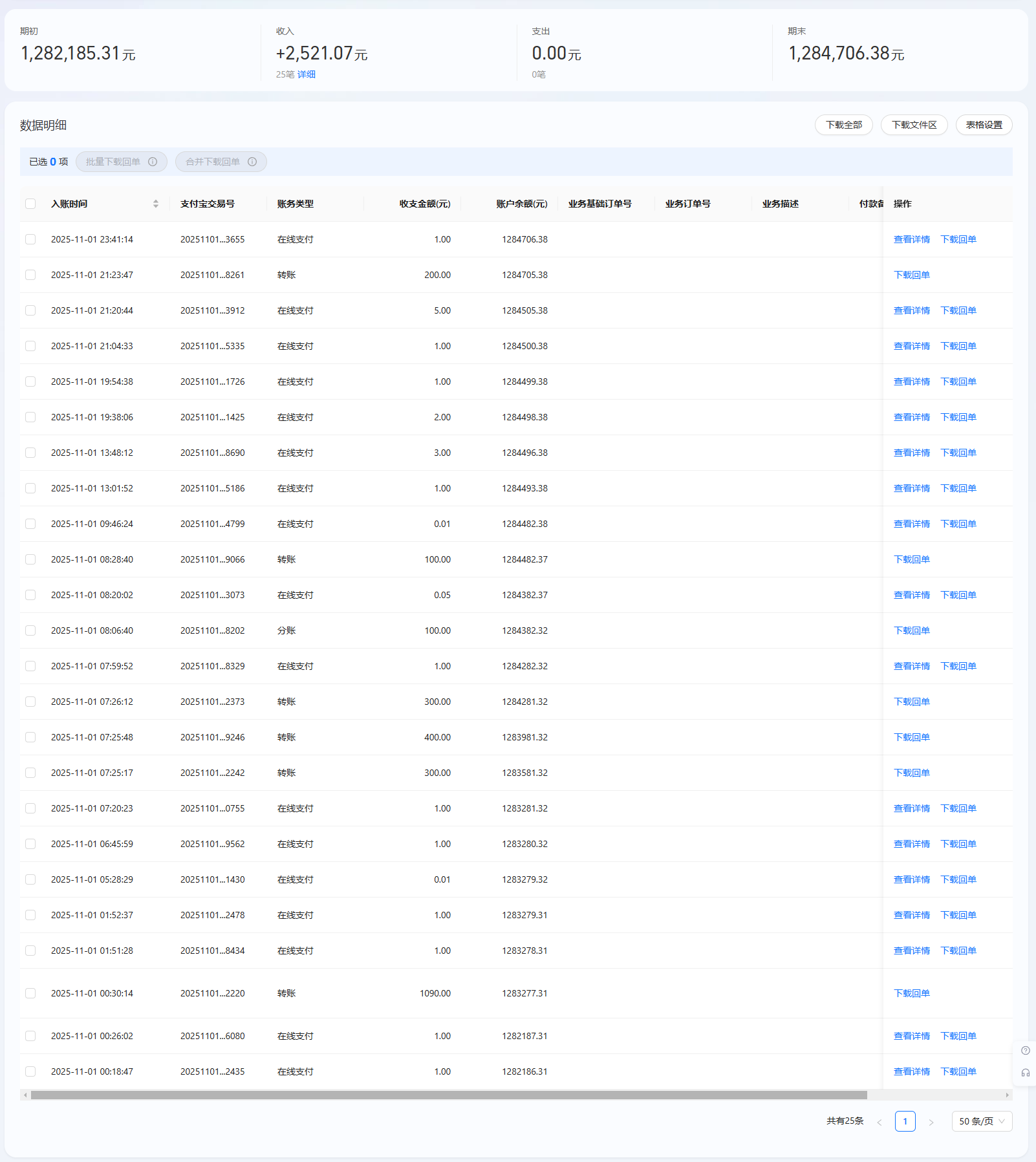Select page number 1 in pagination
Image resolution: width=1036 pixels, height=1162 pixels.
coord(905,1121)
